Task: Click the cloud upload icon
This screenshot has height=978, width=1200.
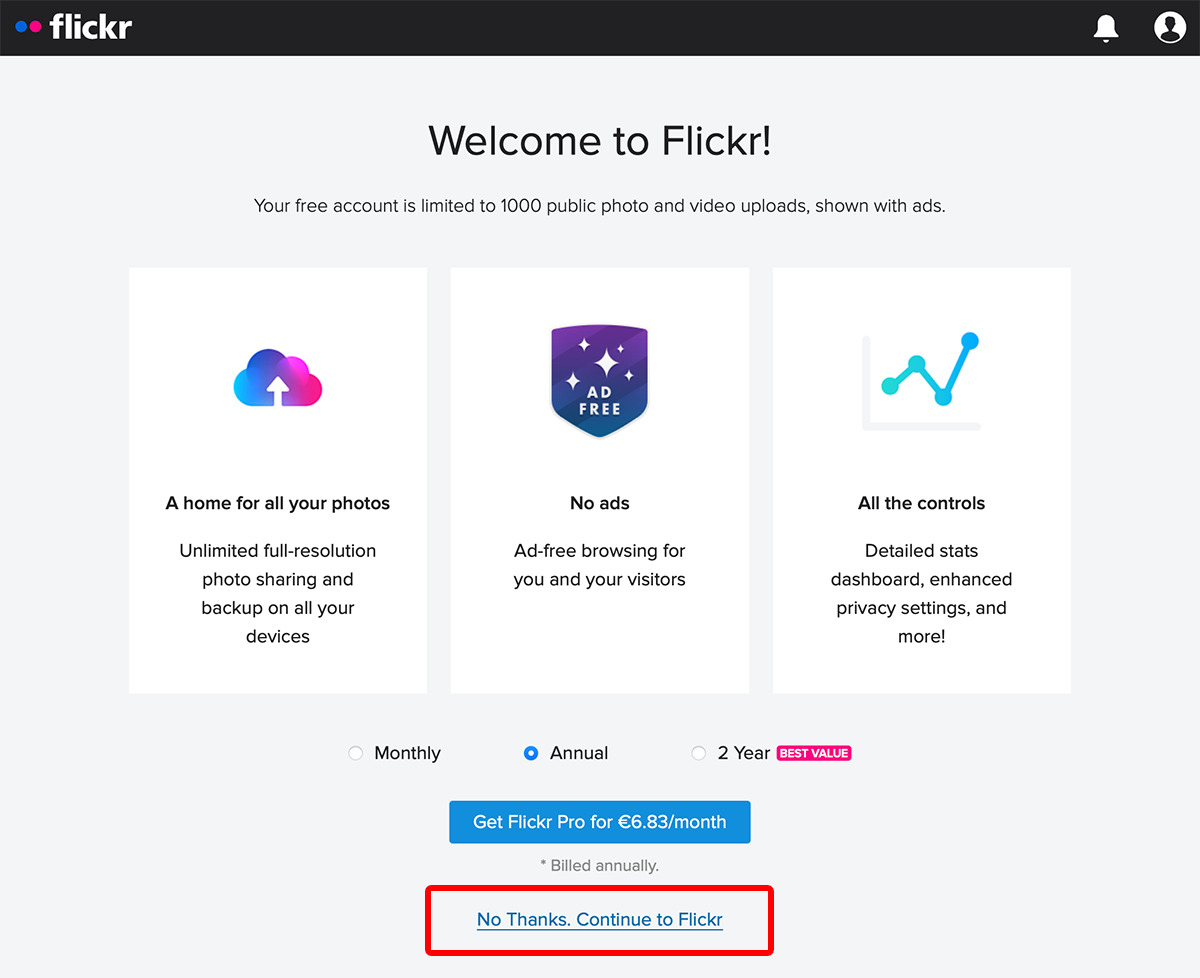Action: pyautogui.click(x=278, y=377)
